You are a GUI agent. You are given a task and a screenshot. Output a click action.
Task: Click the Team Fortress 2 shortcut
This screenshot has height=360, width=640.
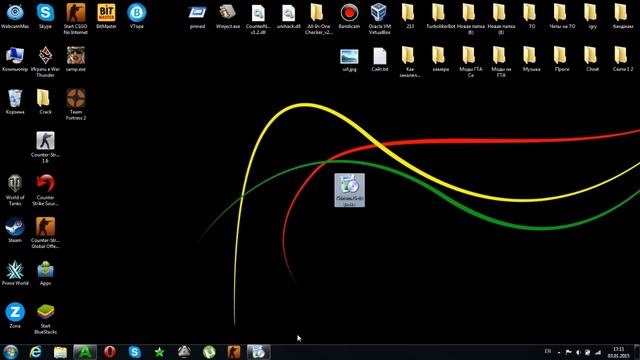76,104
